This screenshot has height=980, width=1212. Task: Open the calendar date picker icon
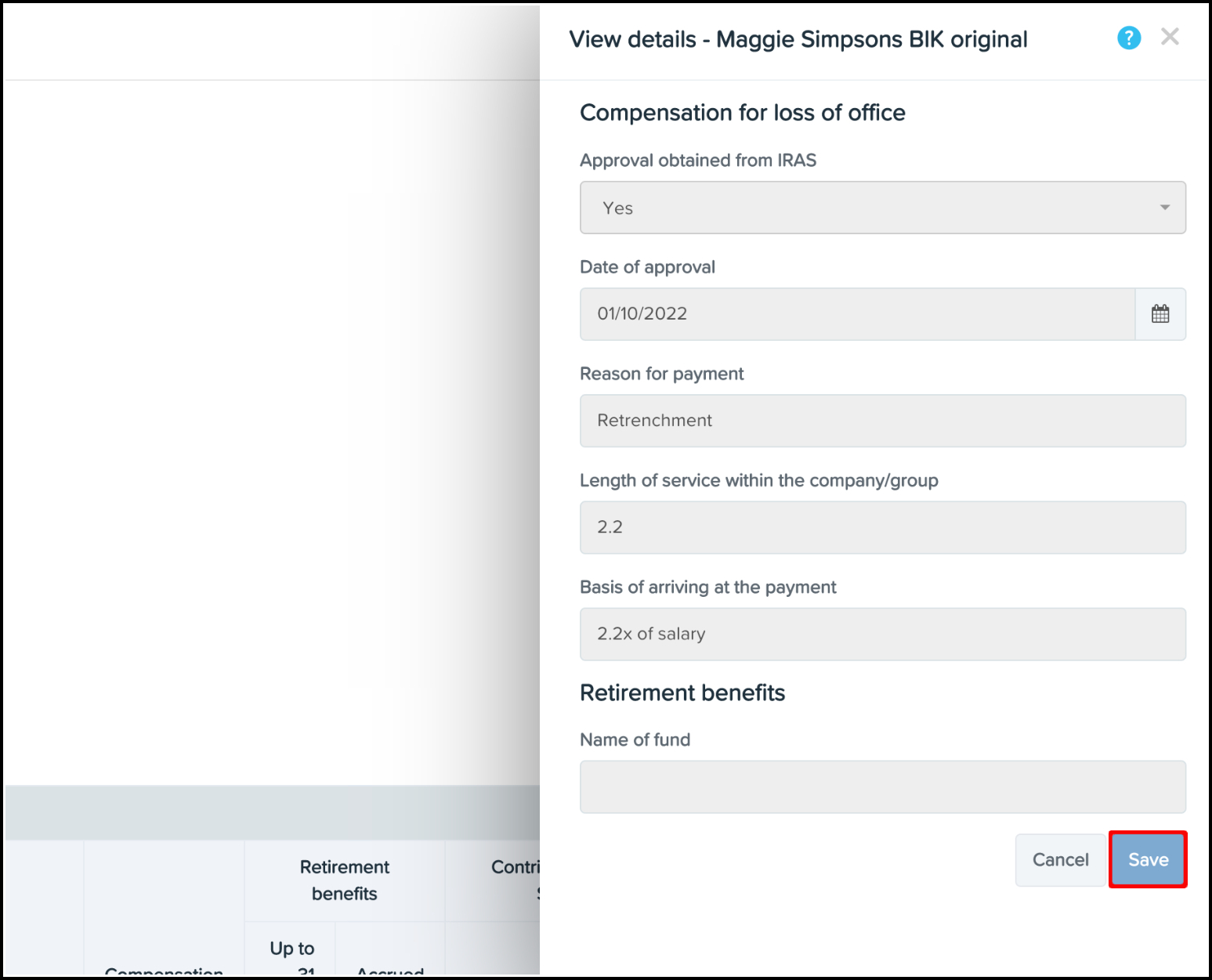click(1160, 314)
